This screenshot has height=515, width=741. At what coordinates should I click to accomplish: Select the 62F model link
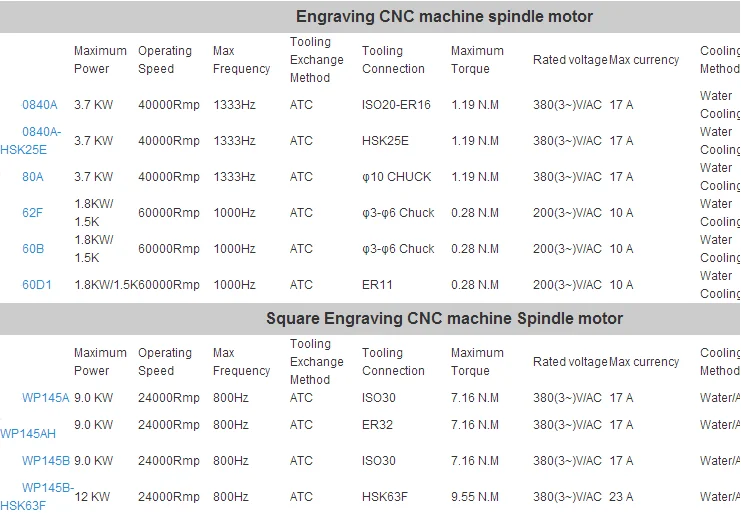[x=33, y=213]
